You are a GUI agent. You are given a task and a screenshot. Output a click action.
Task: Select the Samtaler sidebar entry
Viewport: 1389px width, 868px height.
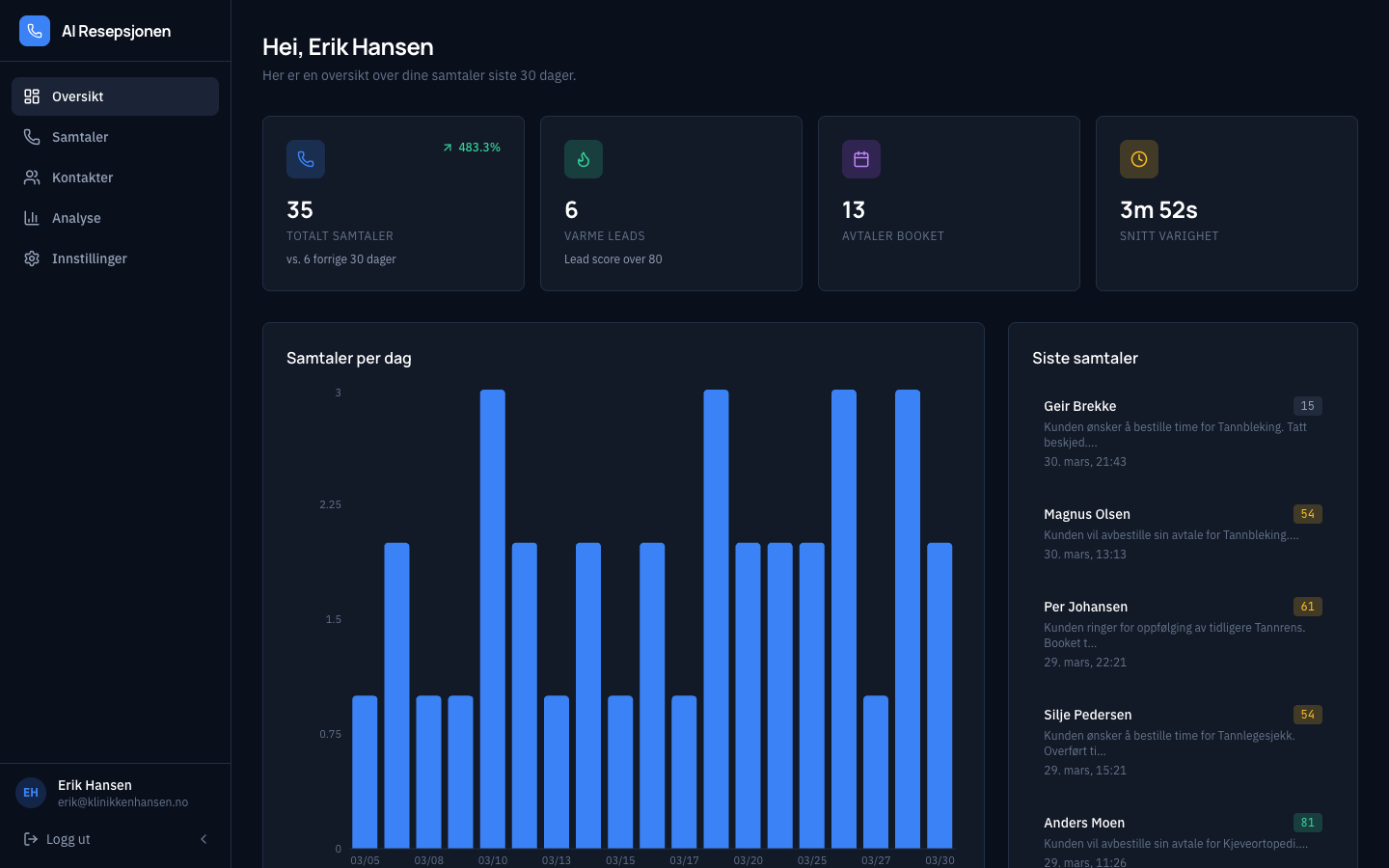tap(82, 137)
